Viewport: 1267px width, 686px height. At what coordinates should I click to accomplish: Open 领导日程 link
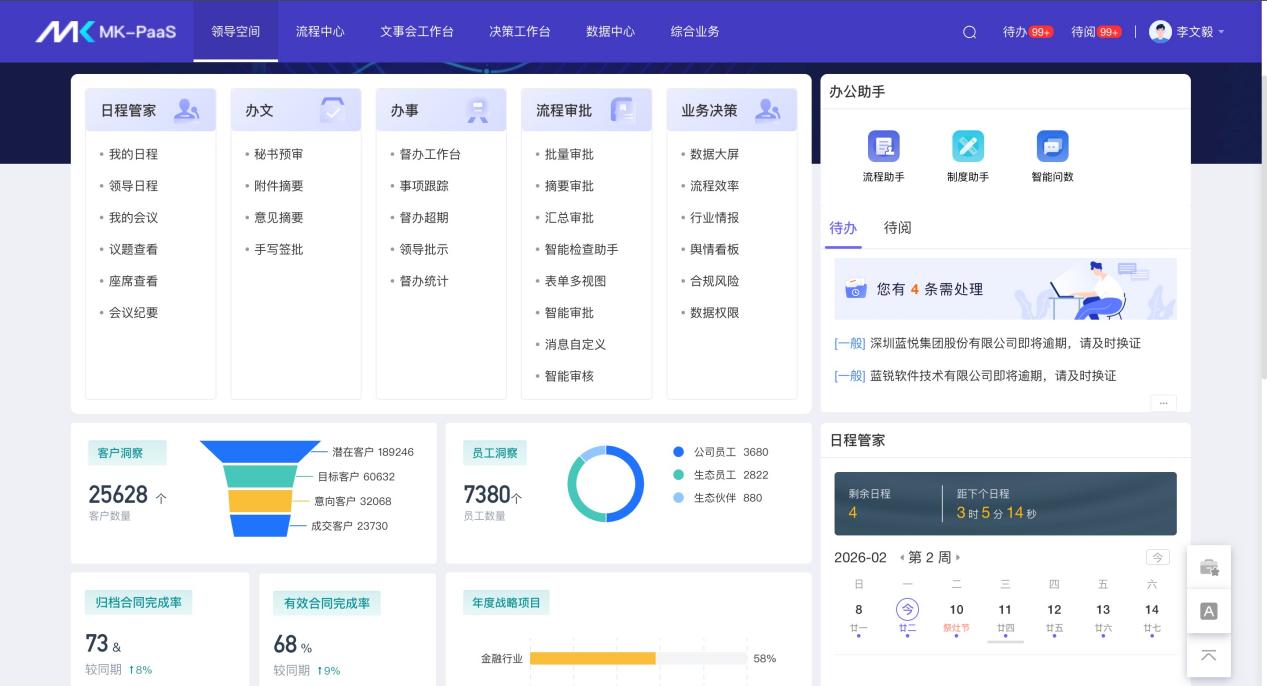(x=133, y=186)
